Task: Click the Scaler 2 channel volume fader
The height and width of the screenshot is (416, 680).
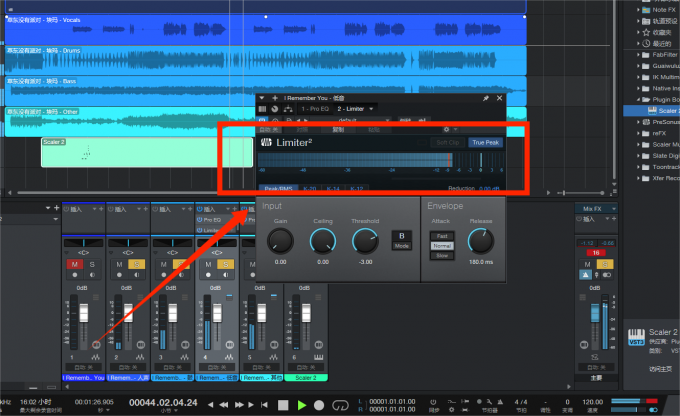Action: pyautogui.click(x=306, y=313)
